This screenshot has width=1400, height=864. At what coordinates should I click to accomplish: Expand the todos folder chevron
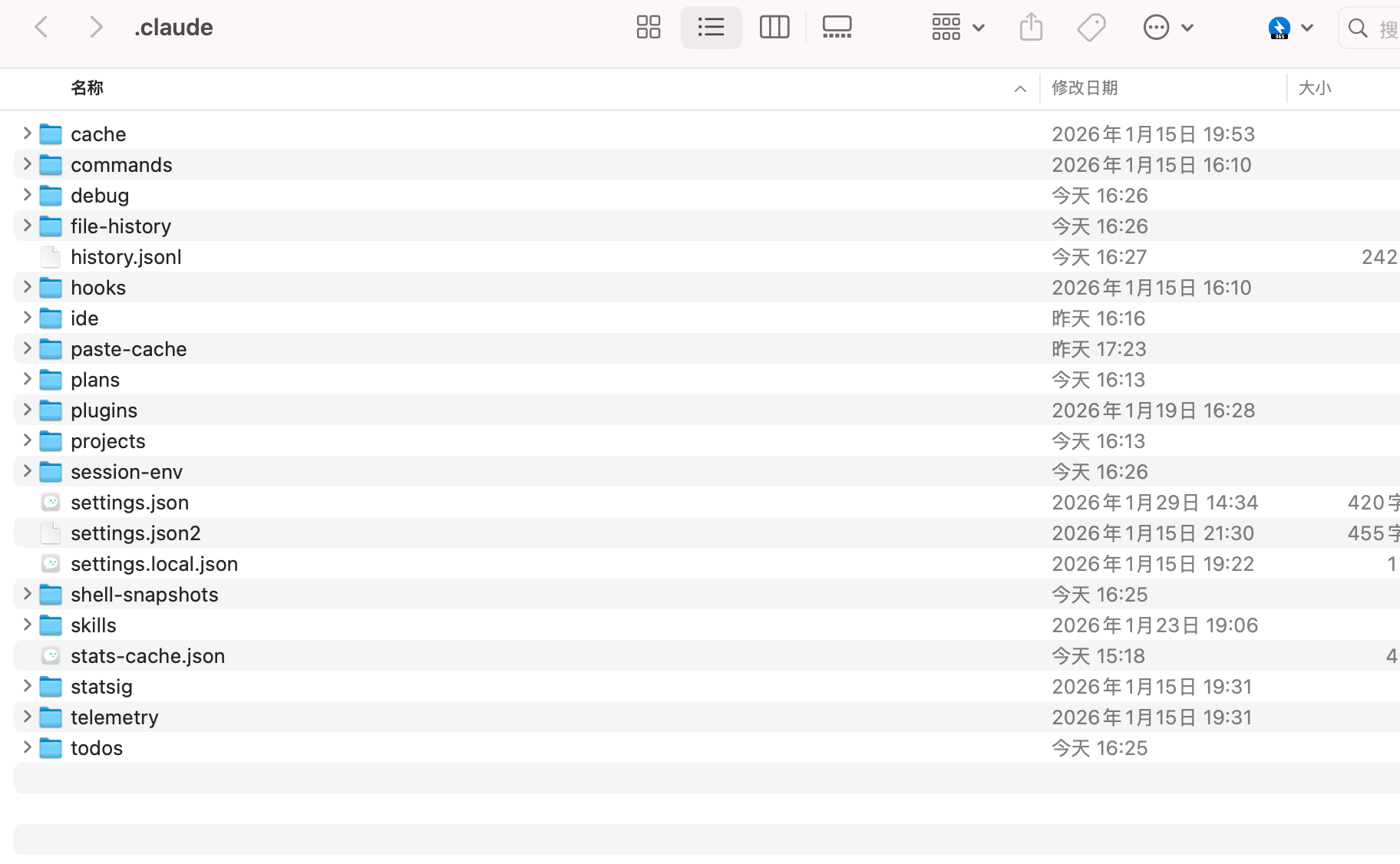coord(27,747)
